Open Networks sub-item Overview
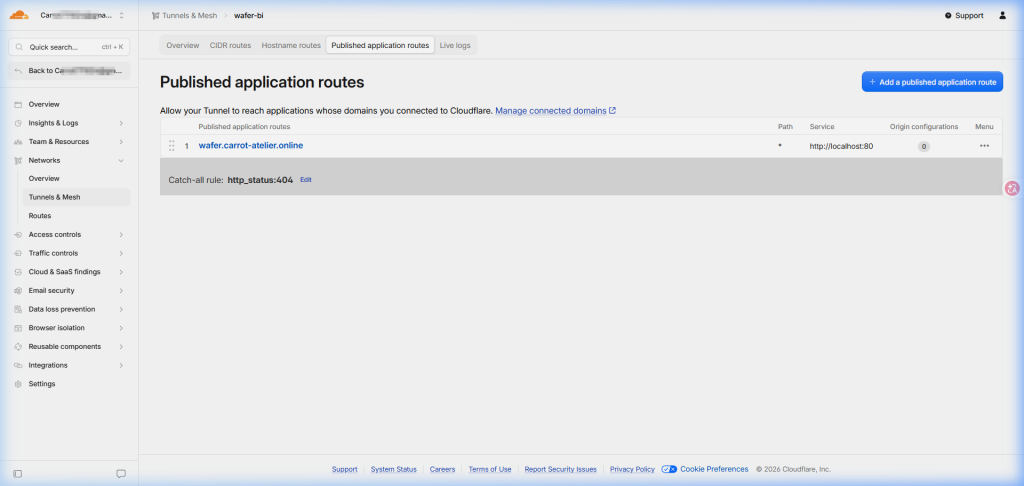This screenshot has height=486, width=1024. pos(44,178)
